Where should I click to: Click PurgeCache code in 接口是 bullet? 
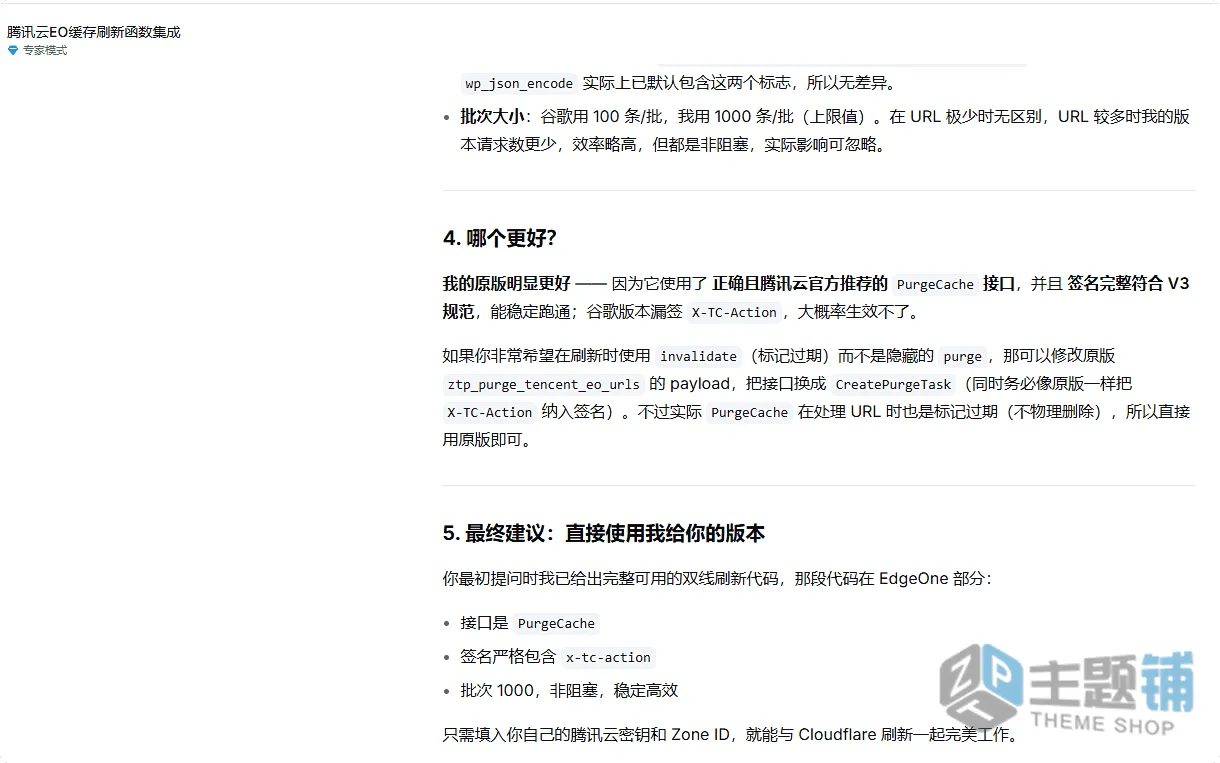[x=556, y=624]
